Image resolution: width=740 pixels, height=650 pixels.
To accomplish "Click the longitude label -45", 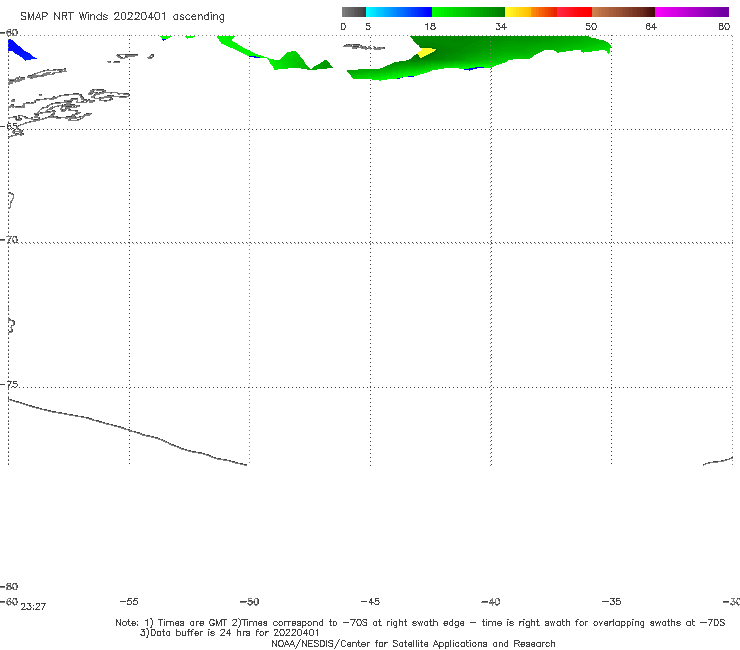I will tap(370, 601).
